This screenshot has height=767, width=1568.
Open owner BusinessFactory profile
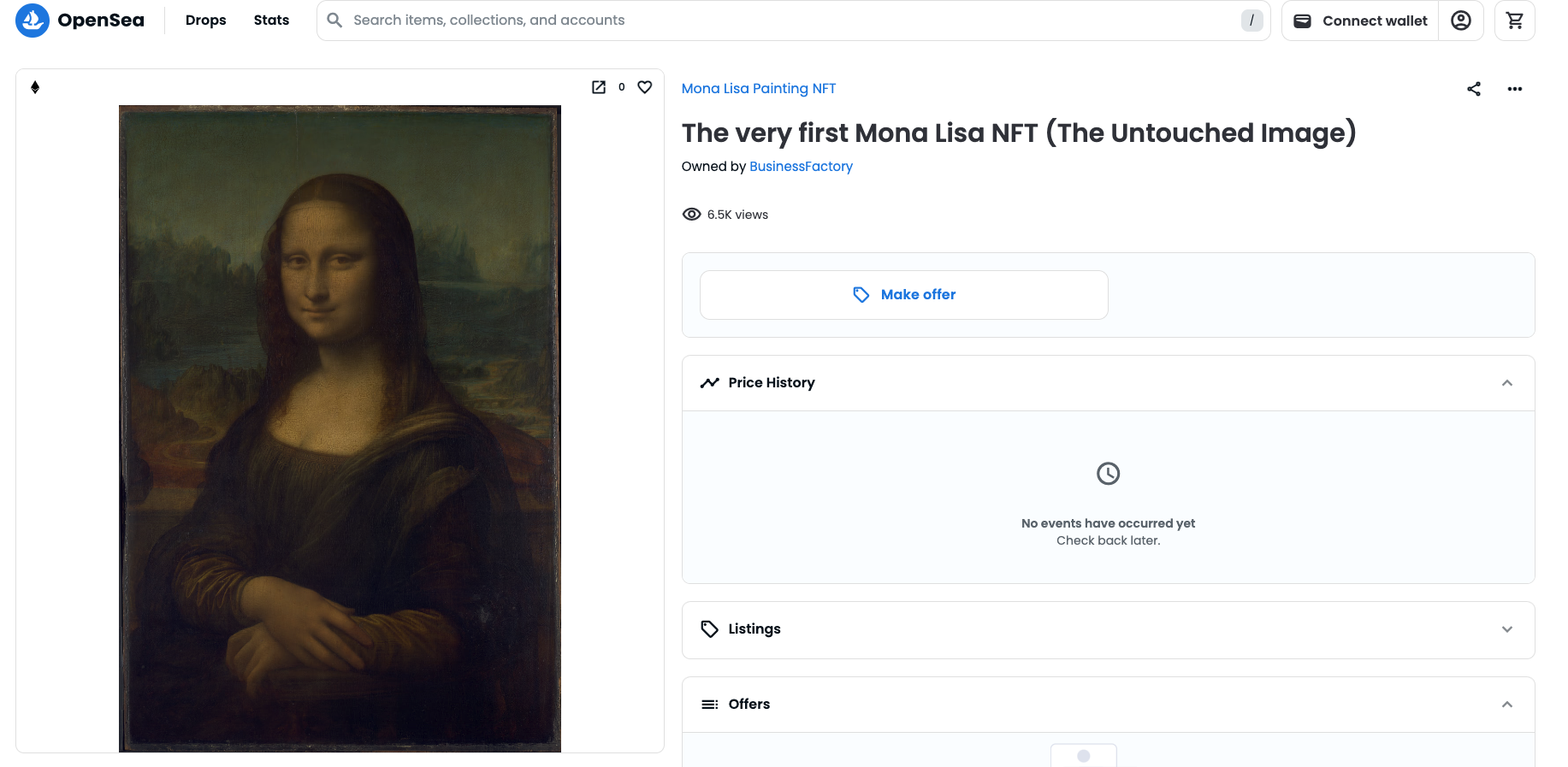(801, 166)
